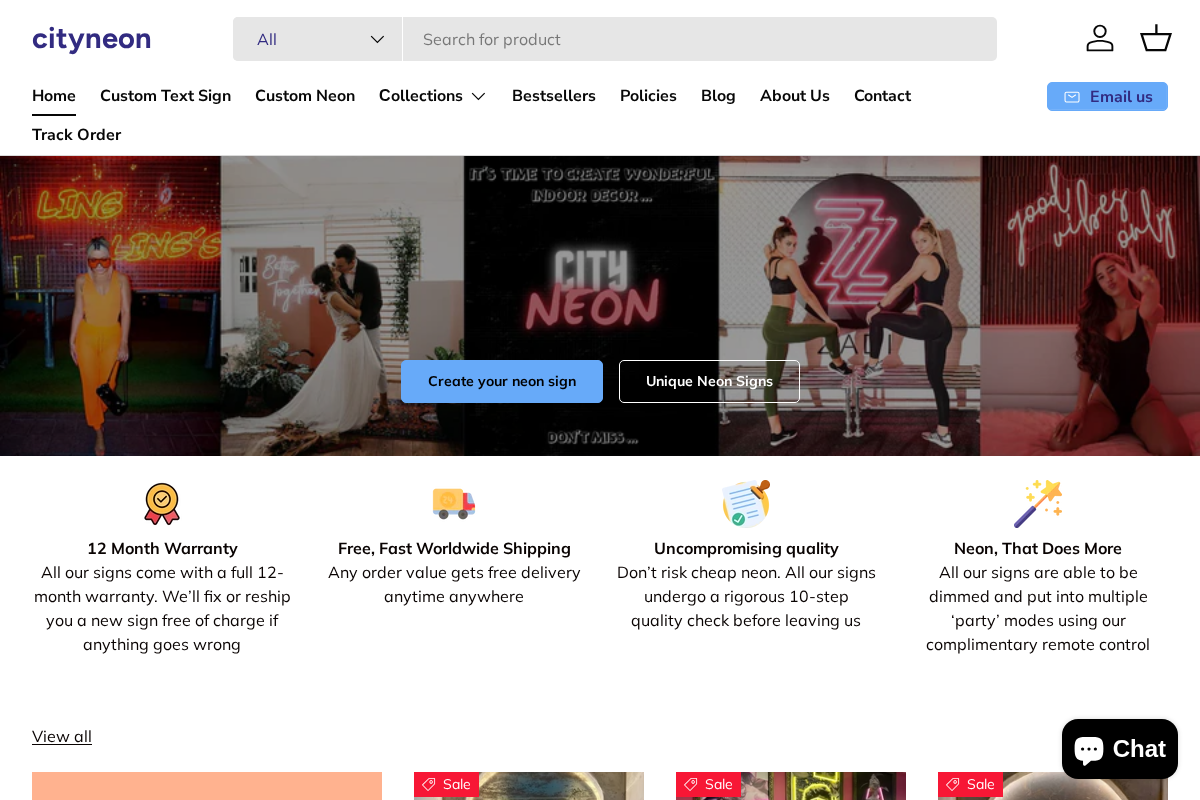Open the shopping basket icon
1200x800 pixels.
(x=1156, y=38)
